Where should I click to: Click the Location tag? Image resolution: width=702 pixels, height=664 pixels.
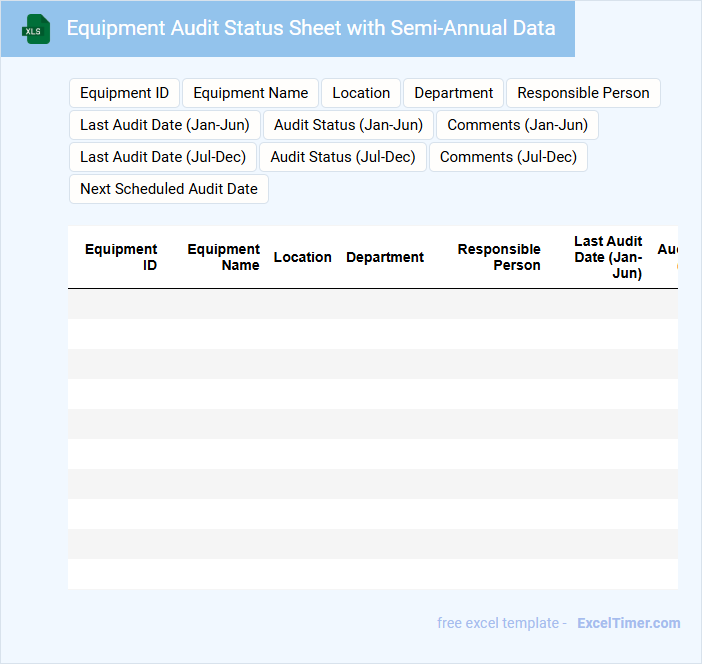pyautogui.click(x=361, y=93)
